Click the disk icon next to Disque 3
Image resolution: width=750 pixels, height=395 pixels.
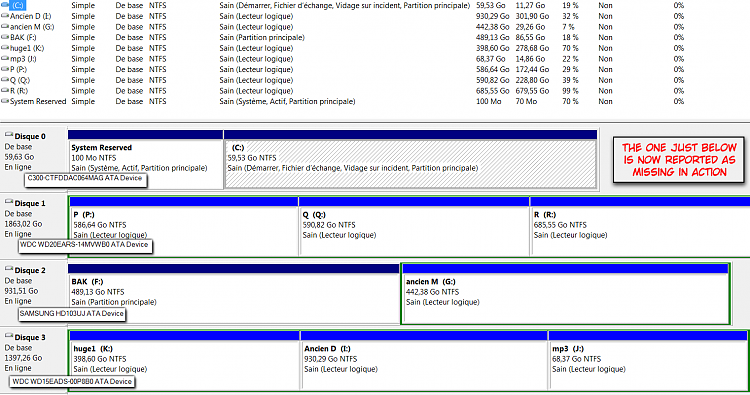9,336
